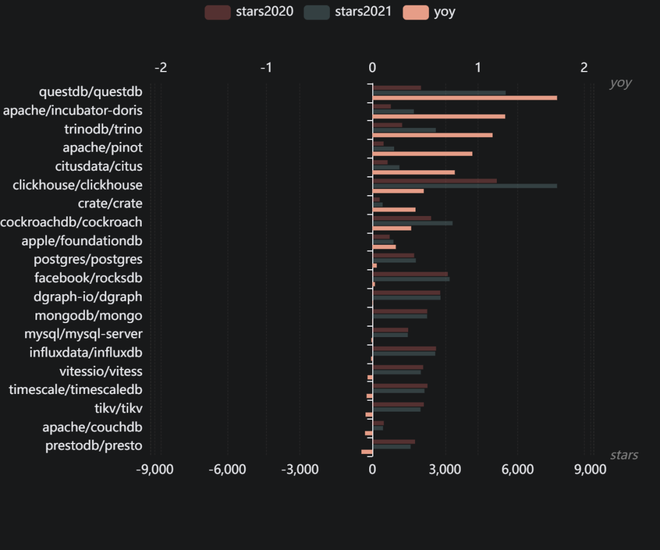Click the salmon yoy legend swatch
This screenshot has height=550, width=660.
(416, 12)
